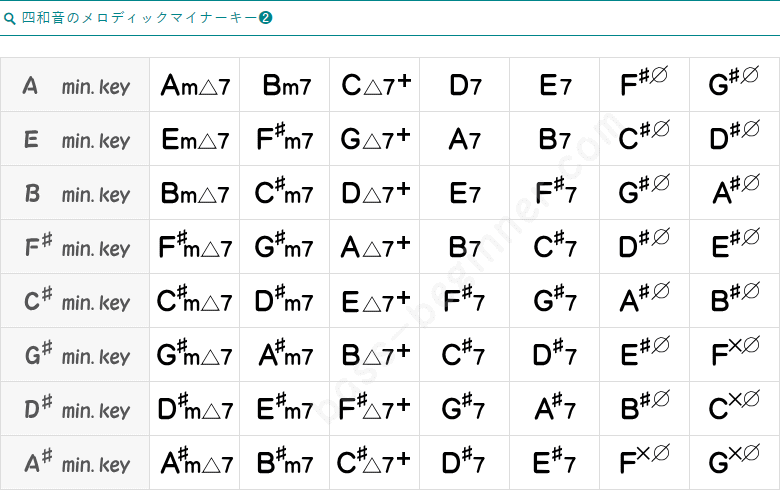Select the half-diminished G double-sharp chord cell
780x490 pixels.
734,463
